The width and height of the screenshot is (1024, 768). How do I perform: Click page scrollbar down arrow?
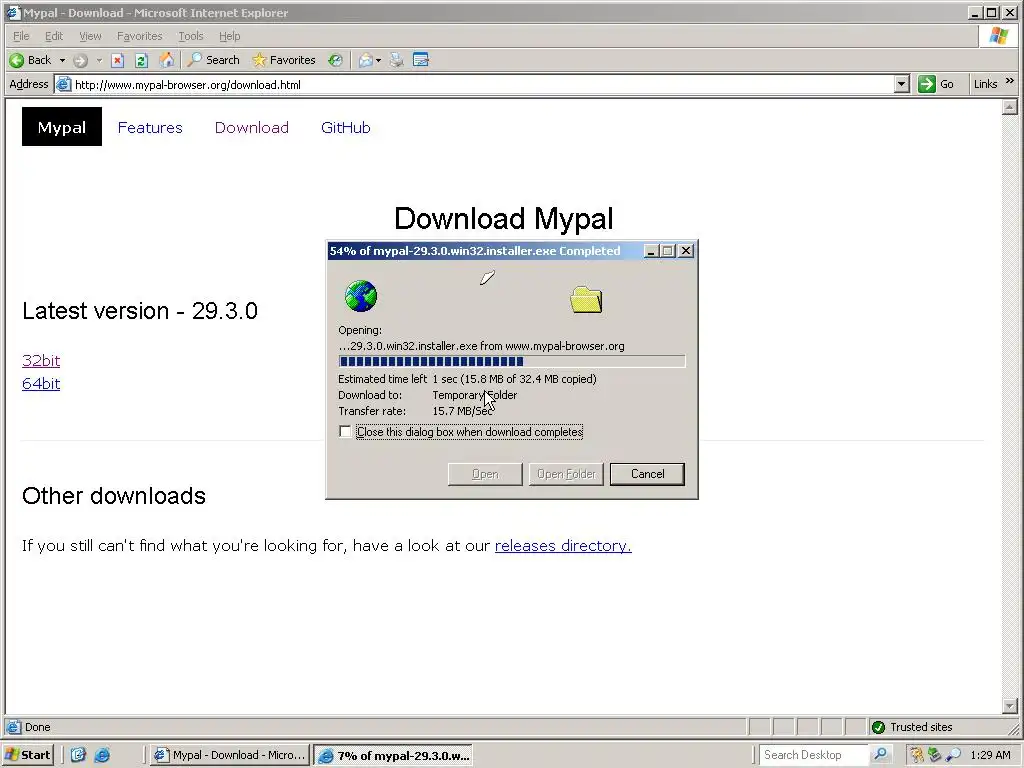[1010, 706]
